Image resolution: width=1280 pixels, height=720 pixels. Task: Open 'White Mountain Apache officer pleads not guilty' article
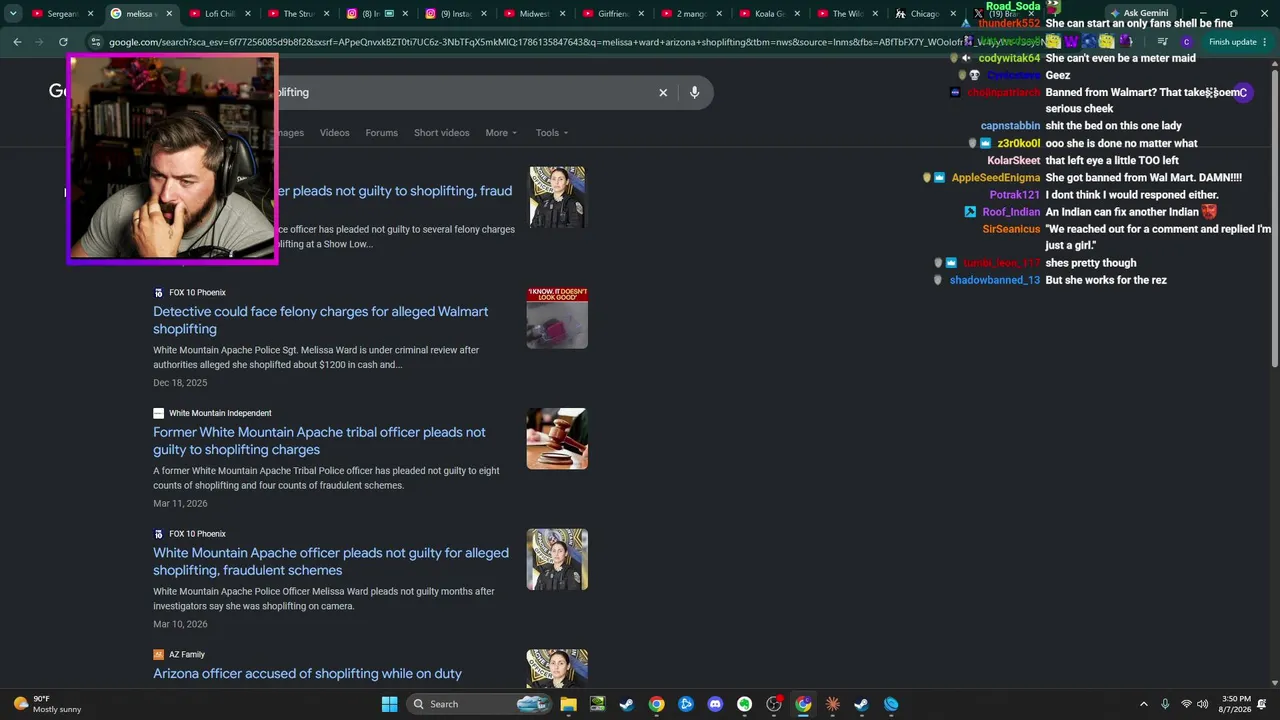tap(331, 562)
